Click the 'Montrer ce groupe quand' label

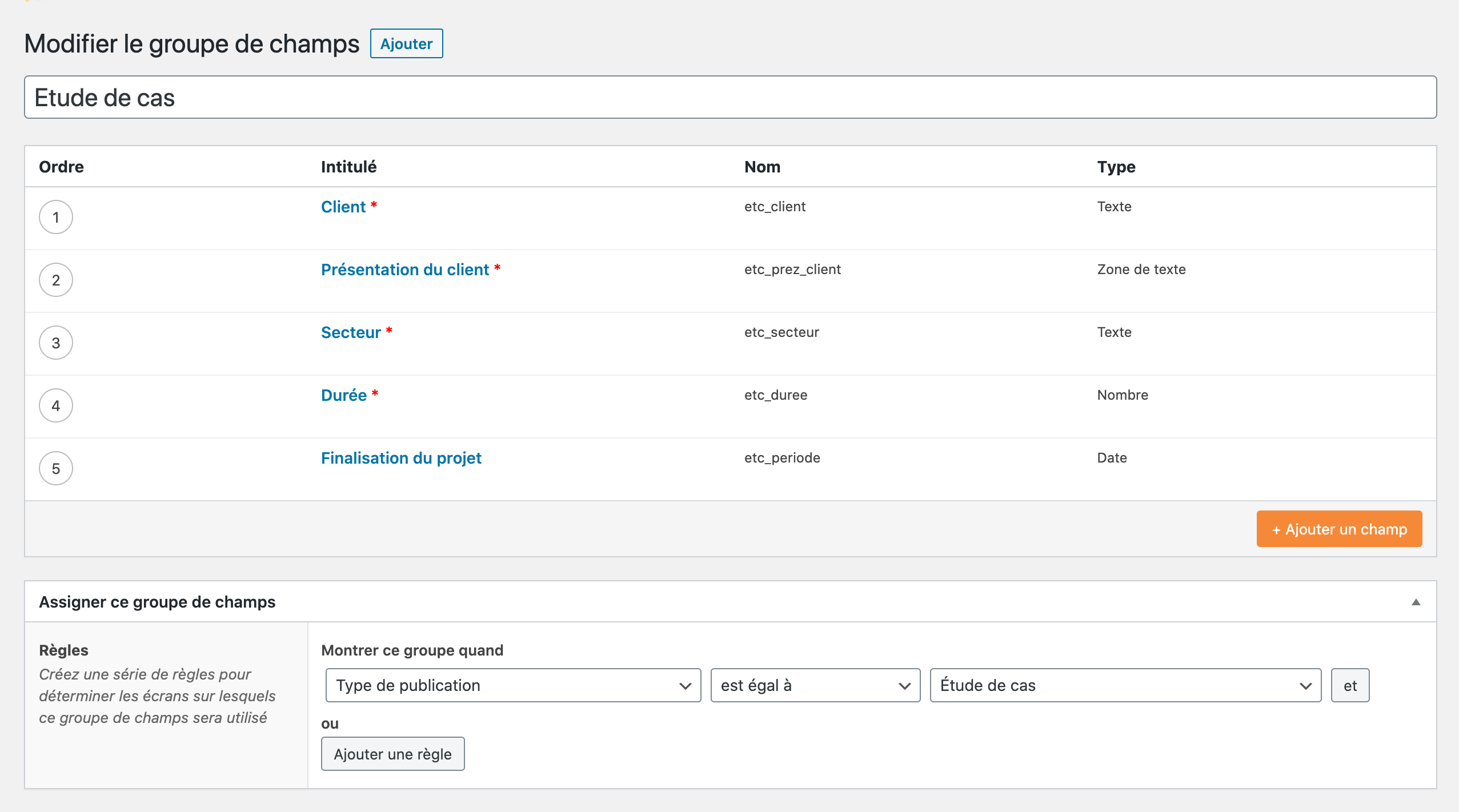(412, 650)
